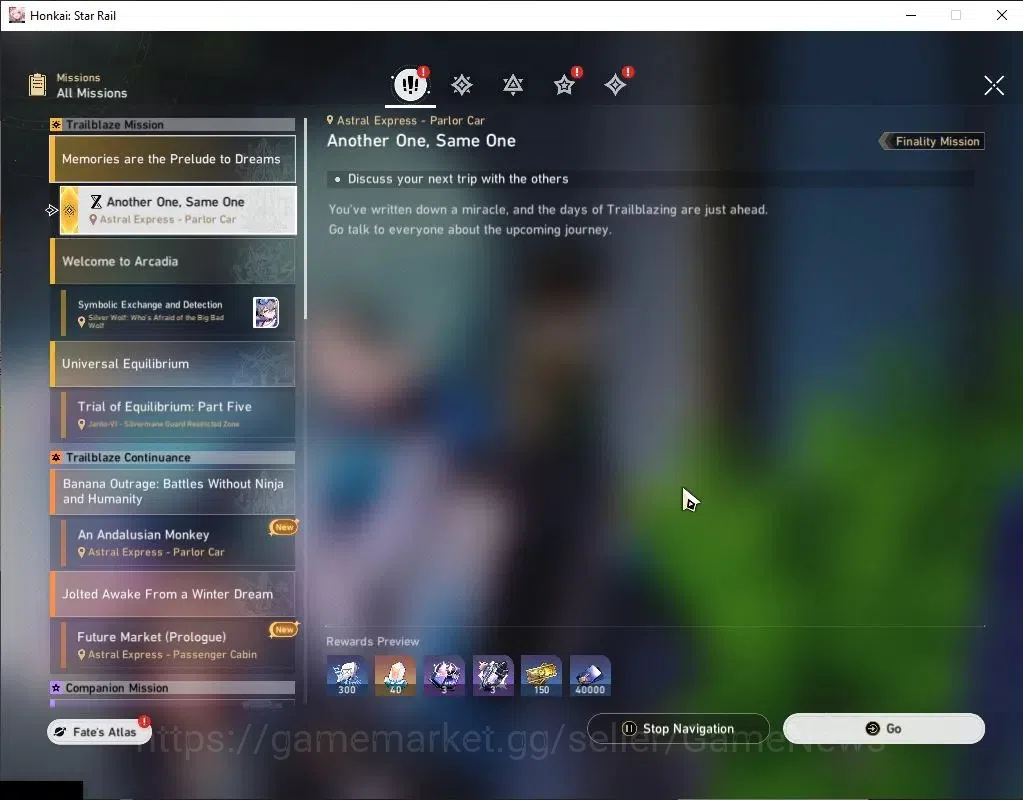Click the Stop Navigation button
The width and height of the screenshot is (1023, 800).
pos(679,728)
